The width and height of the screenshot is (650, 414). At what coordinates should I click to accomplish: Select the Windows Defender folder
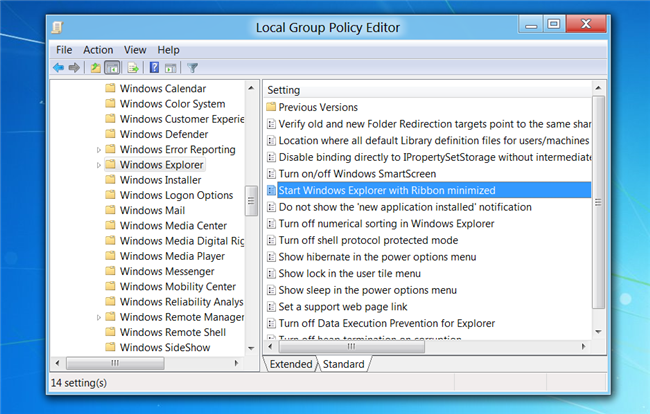164,134
